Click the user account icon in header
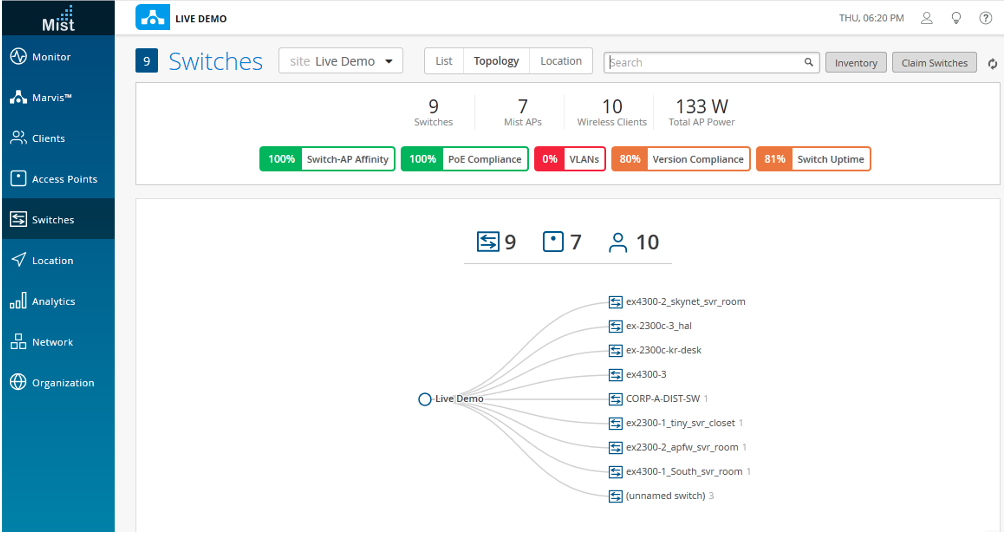The image size is (1004, 534). (x=927, y=18)
